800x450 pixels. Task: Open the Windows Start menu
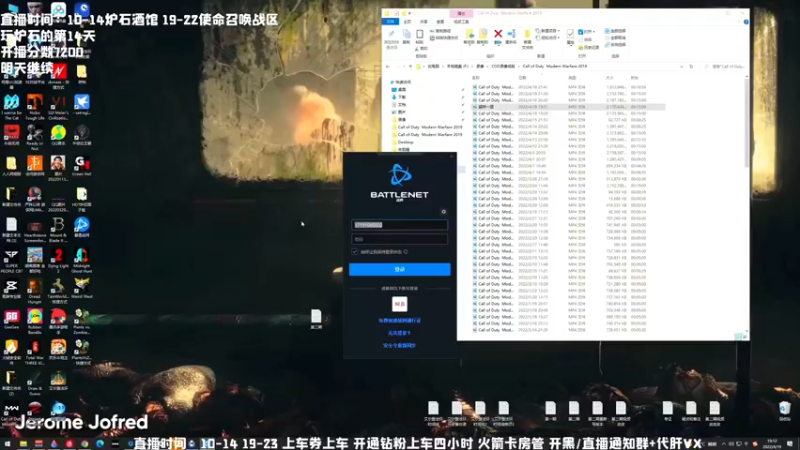[x=7, y=444]
